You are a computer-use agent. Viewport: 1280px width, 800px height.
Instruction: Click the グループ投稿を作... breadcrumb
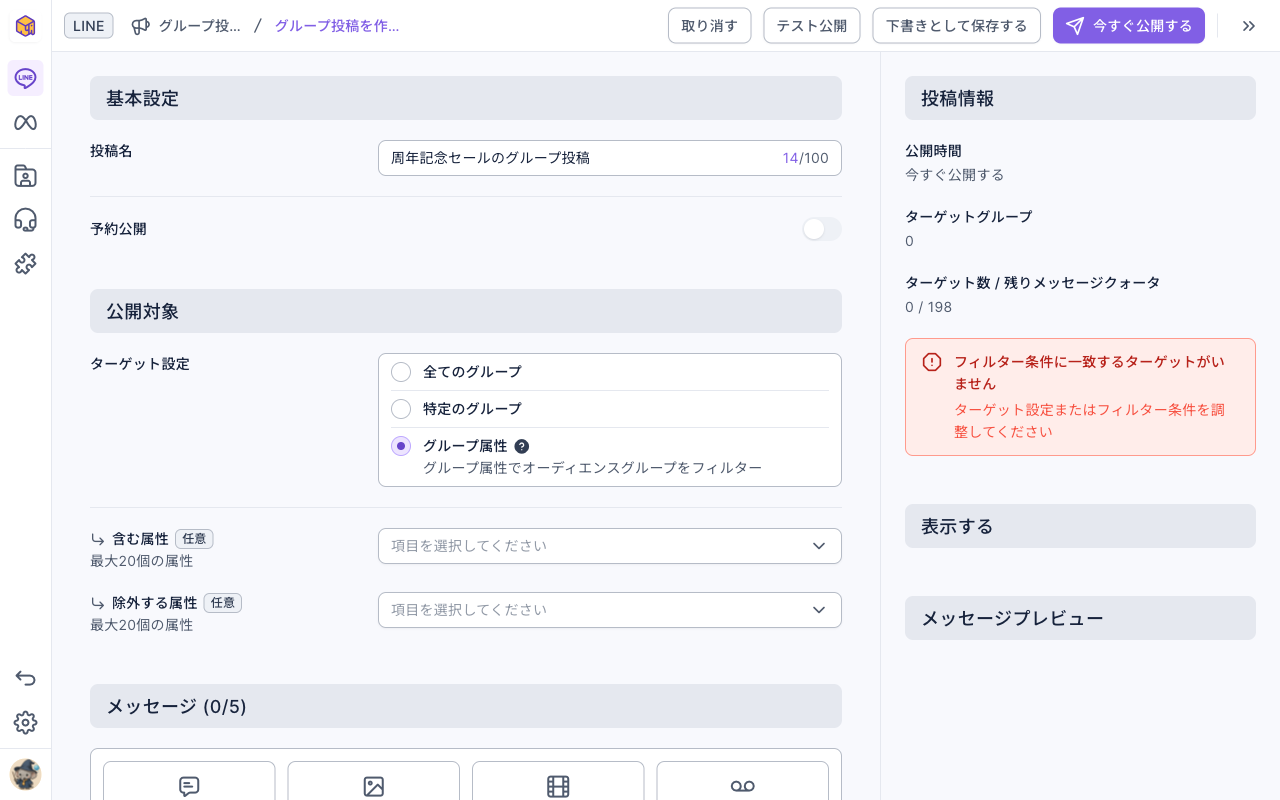tap(337, 26)
